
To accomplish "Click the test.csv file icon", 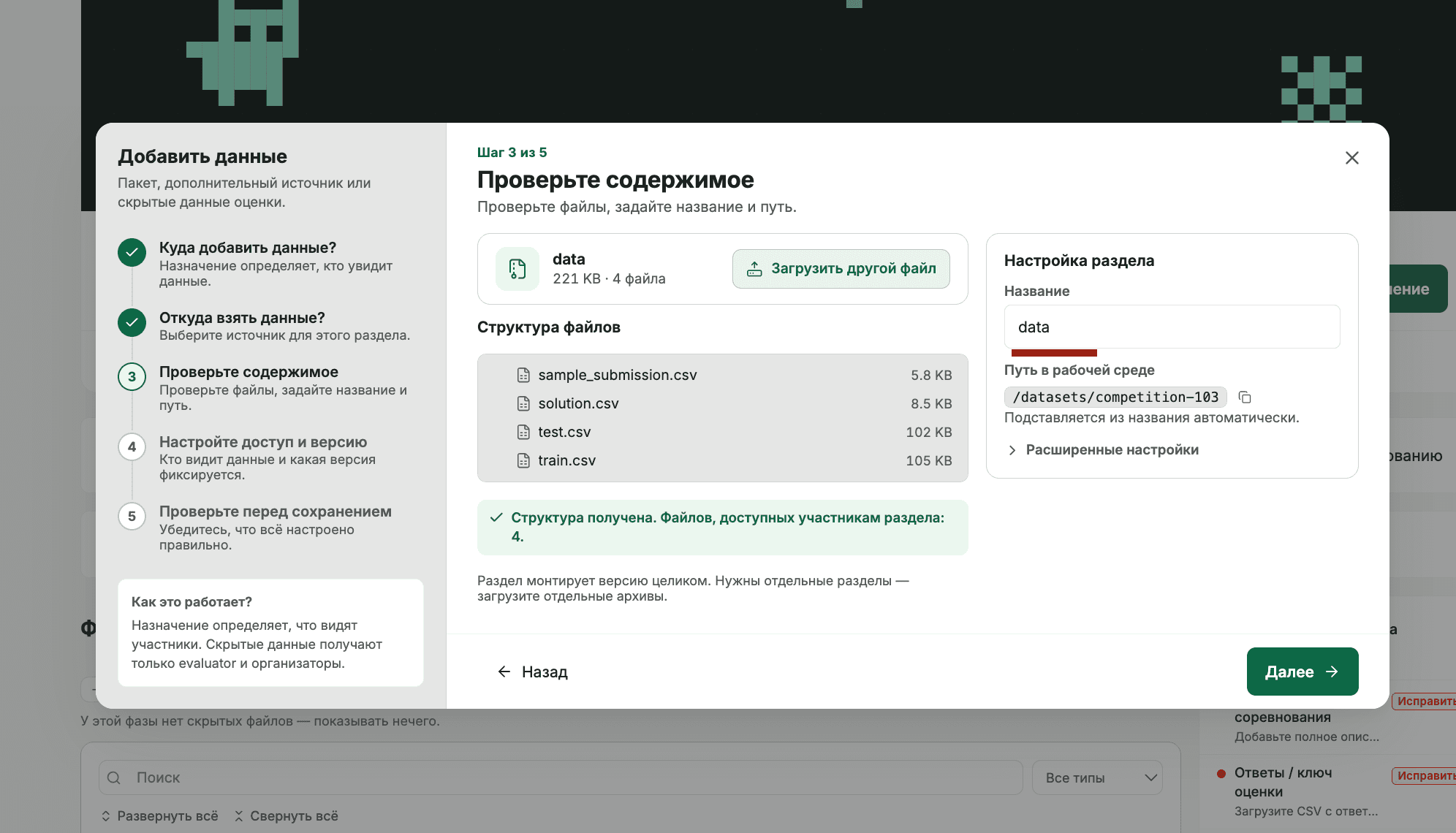I will click(x=523, y=432).
